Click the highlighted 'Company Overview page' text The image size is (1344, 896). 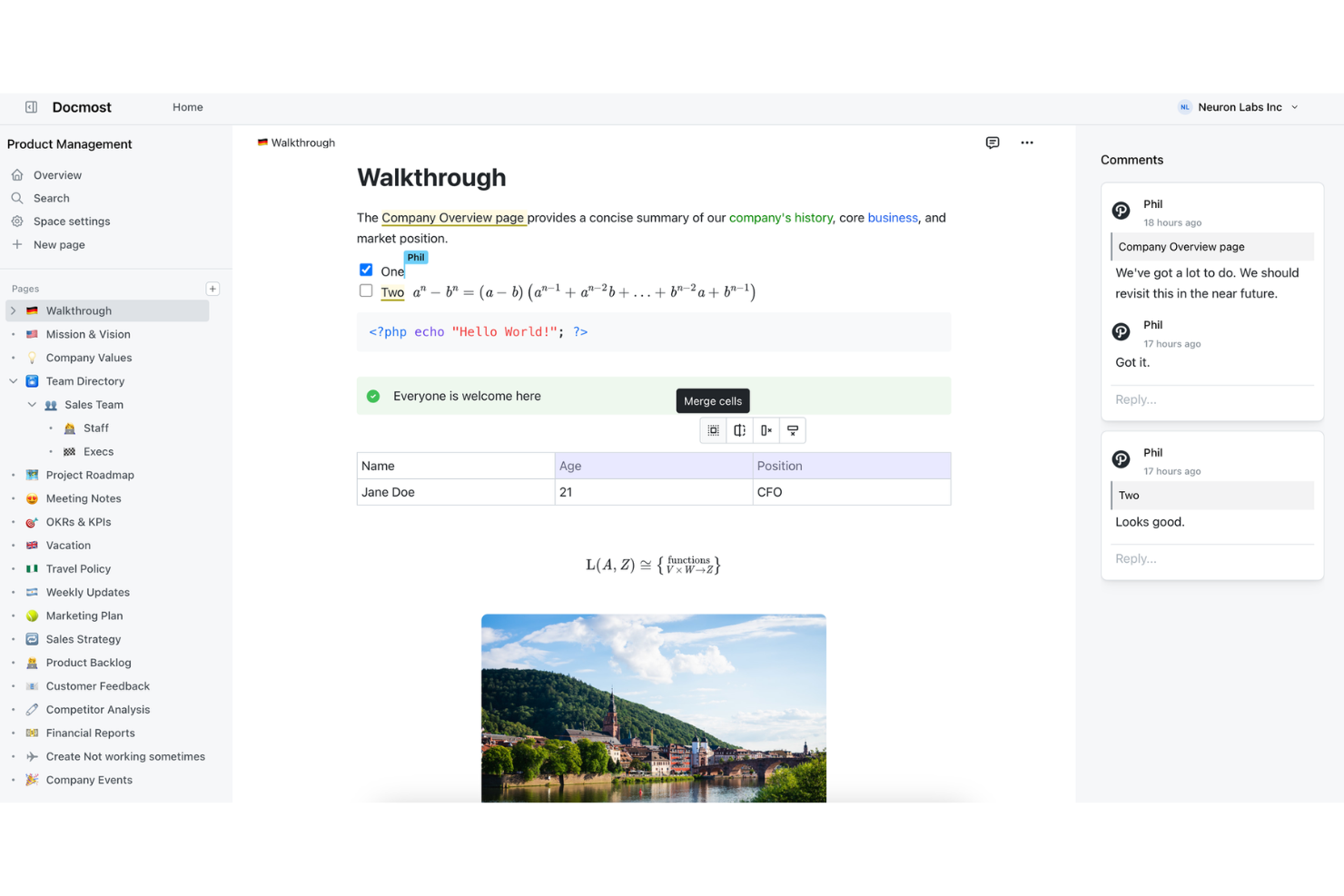coord(453,218)
